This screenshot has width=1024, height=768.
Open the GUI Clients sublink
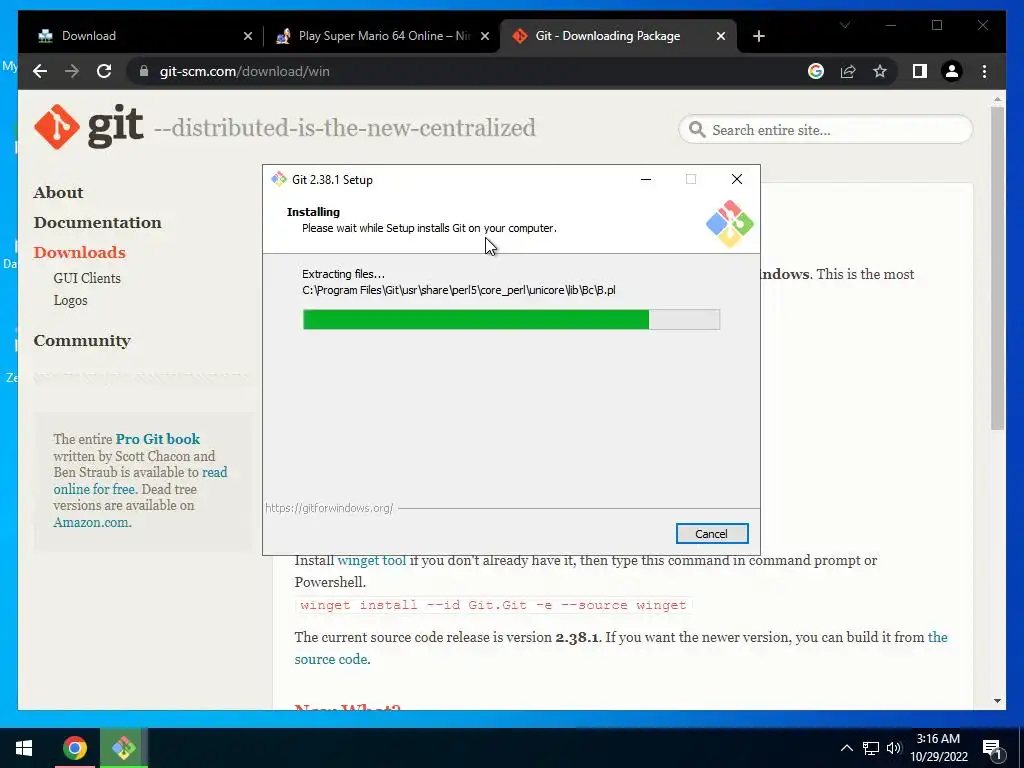pos(87,278)
